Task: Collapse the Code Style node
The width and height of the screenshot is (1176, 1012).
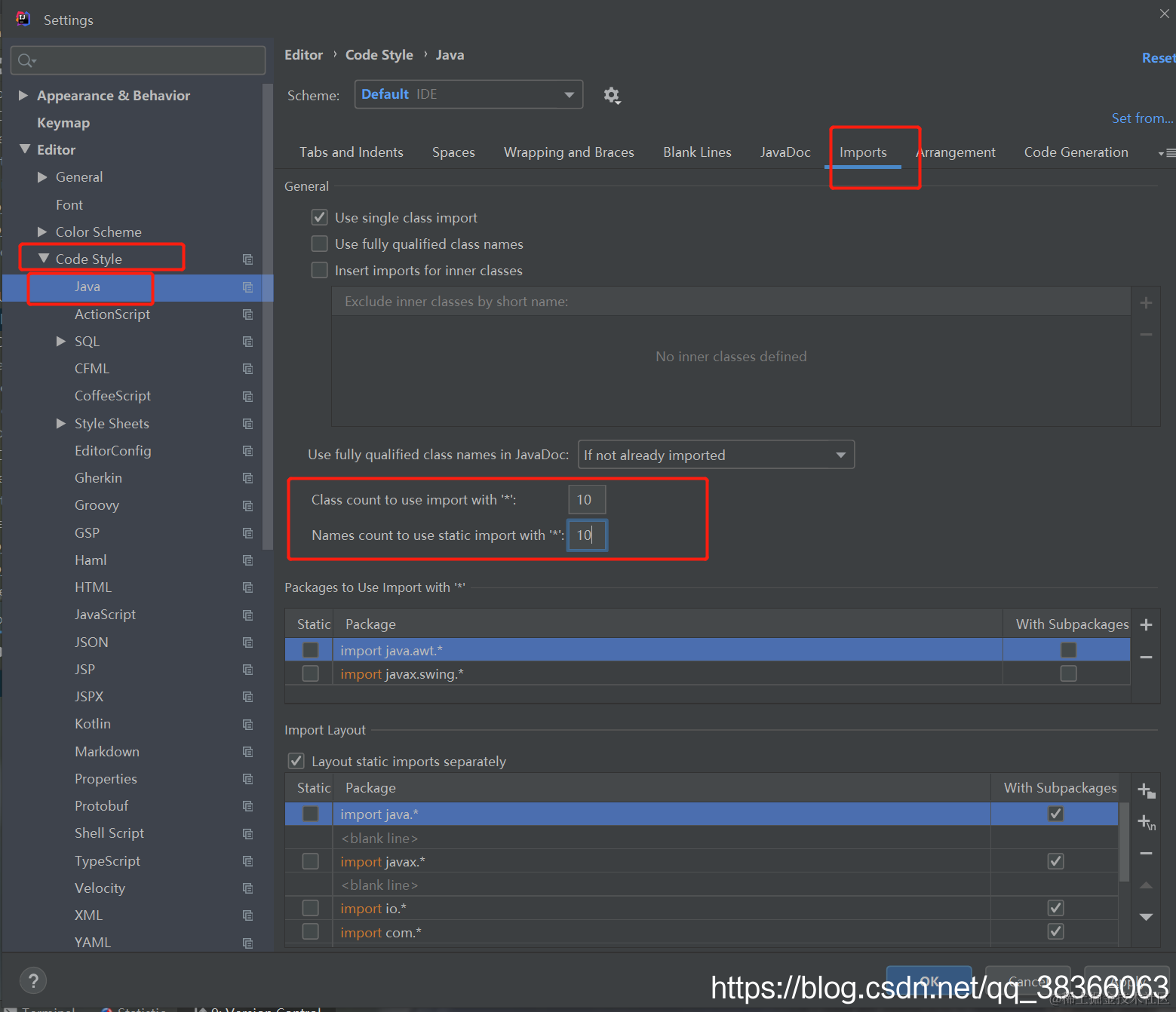Action: pos(44,259)
